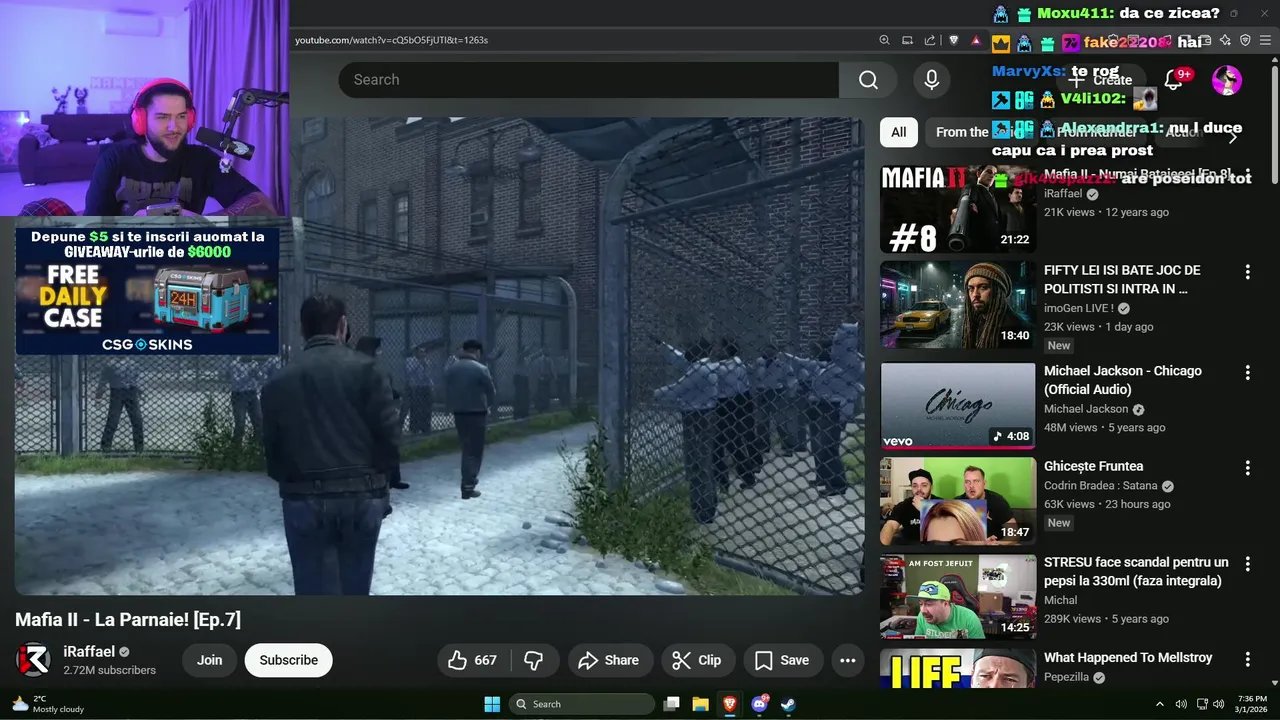Open YouTube notifications bell
Image resolution: width=1280 pixels, height=720 pixels.
pos(1174,80)
